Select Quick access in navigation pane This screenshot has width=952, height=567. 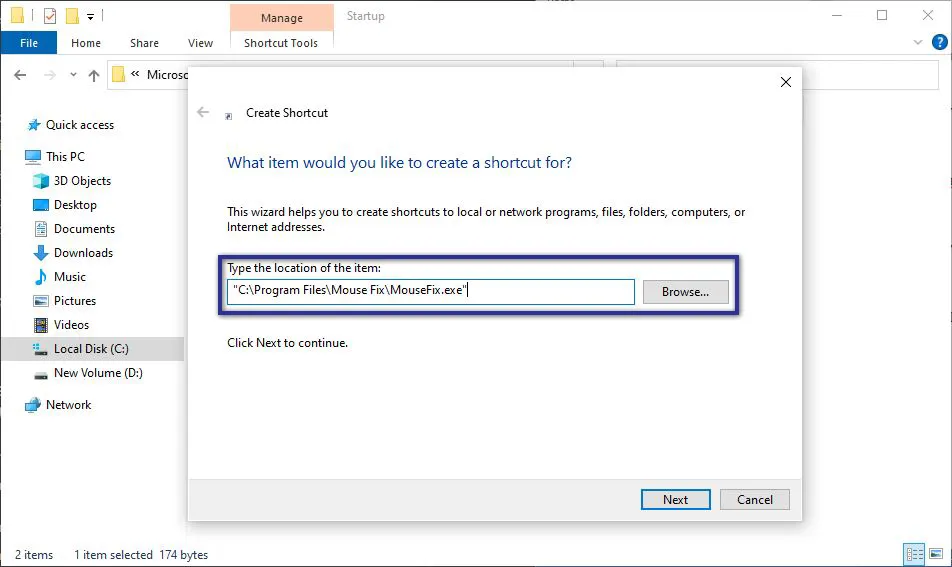coord(80,125)
